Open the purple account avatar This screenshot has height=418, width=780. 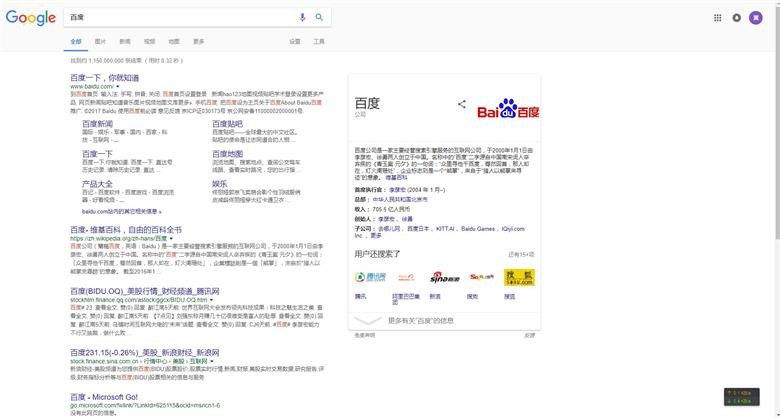(756, 18)
